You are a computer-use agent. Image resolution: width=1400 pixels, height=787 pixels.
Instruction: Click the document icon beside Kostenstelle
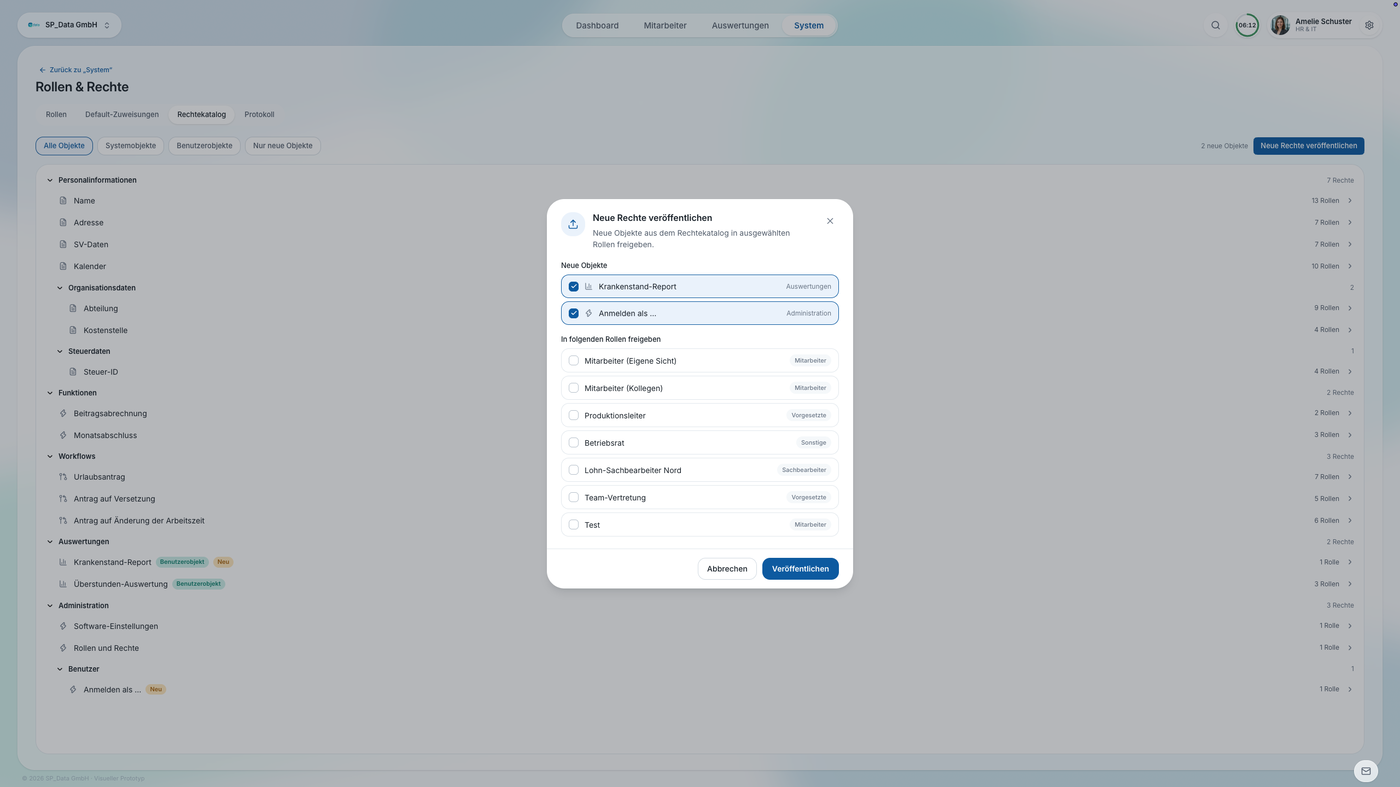73,330
